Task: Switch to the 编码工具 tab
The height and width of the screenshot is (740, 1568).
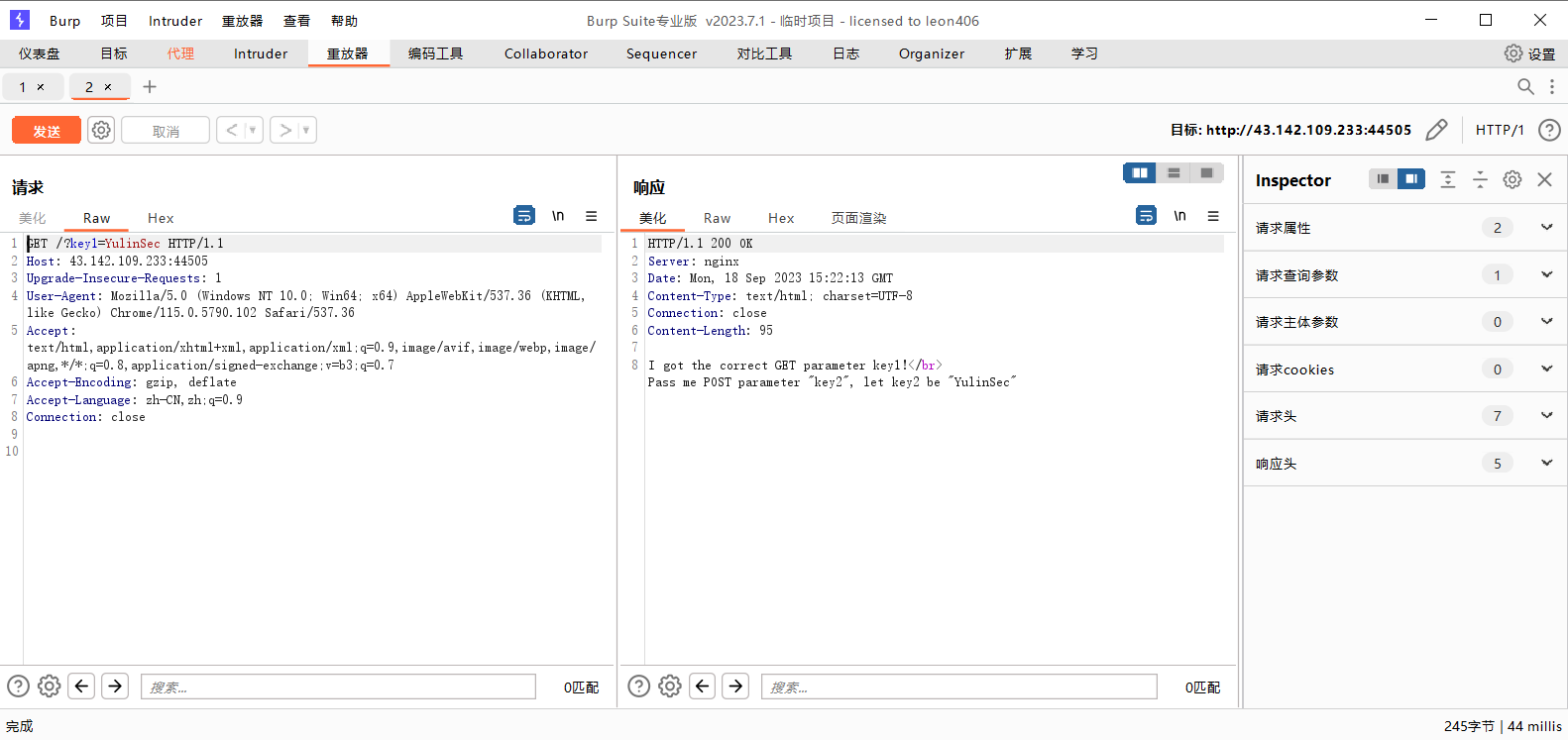Action: pos(435,53)
